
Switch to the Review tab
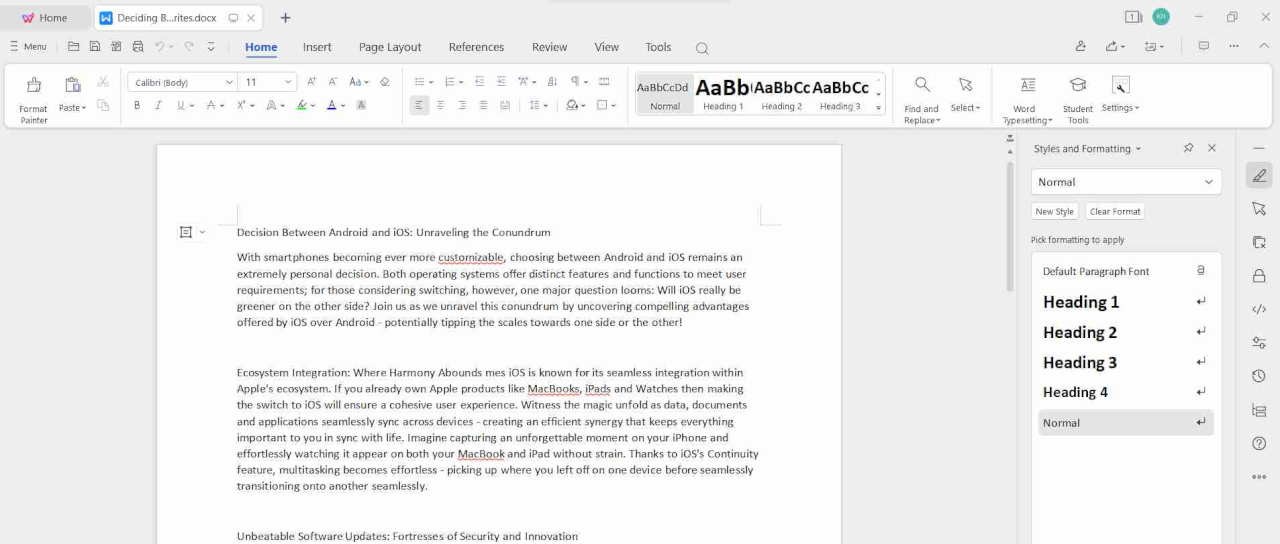549,47
